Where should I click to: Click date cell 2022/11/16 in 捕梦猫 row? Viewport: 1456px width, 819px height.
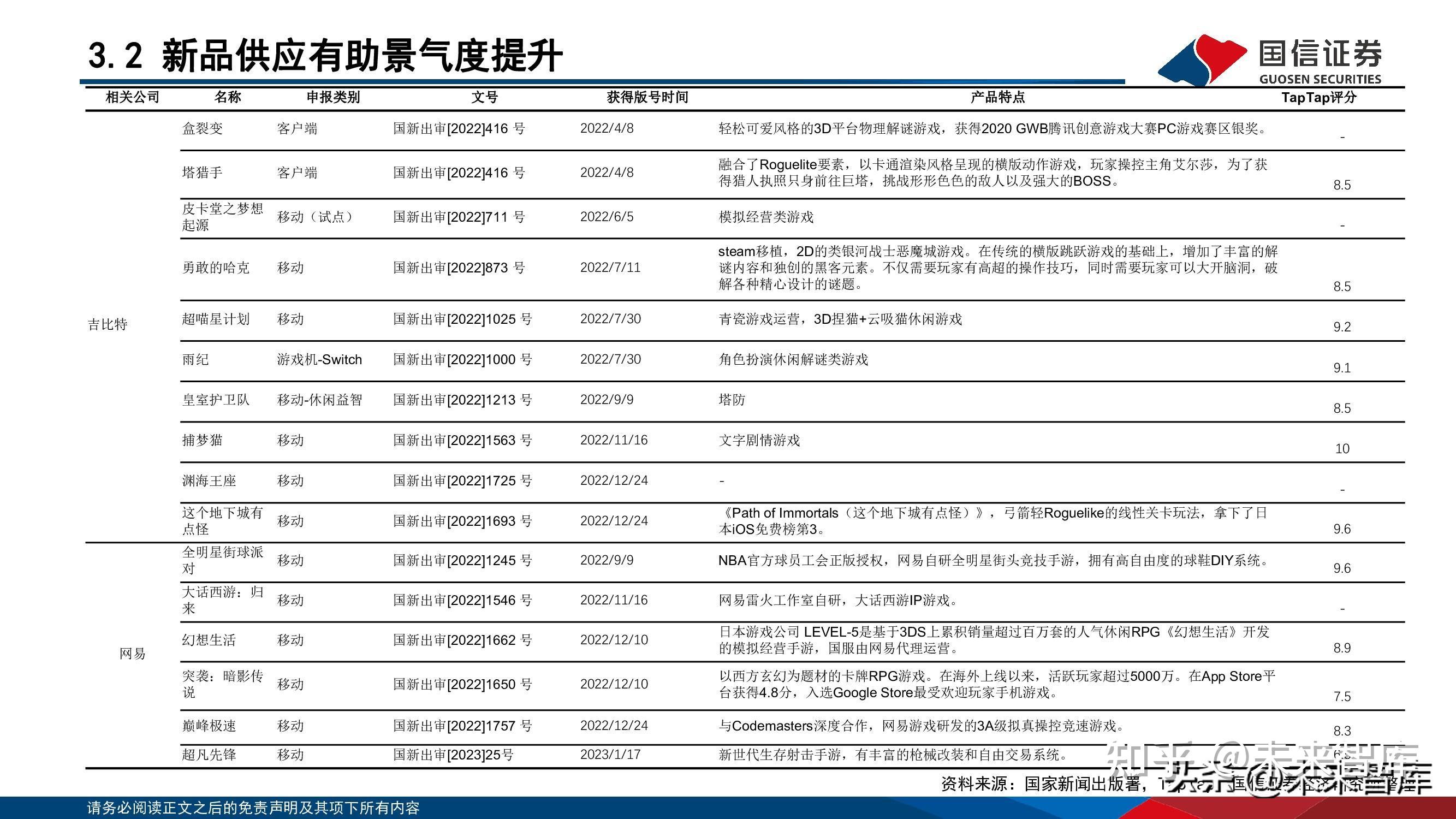614,440
